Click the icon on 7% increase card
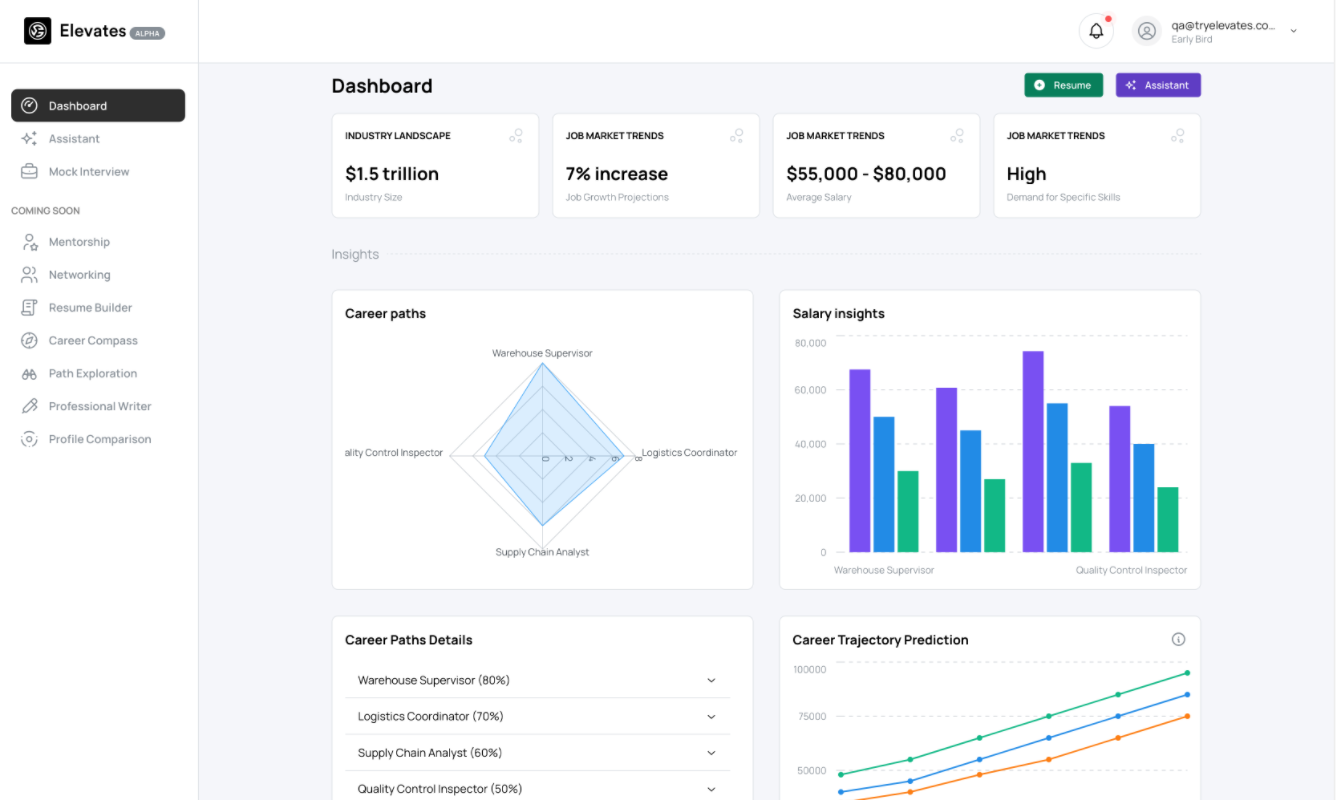This screenshot has width=1336, height=800. click(x=736, y=136)
